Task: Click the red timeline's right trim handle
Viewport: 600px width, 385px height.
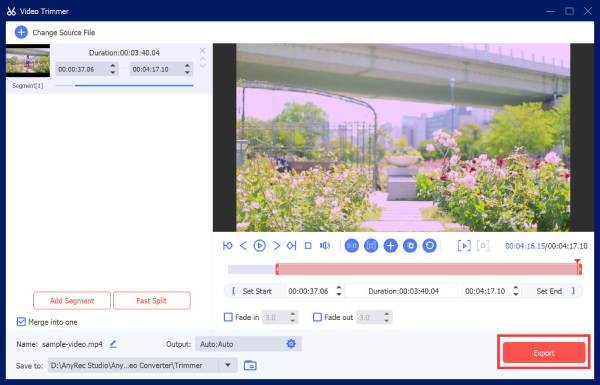Action: click(x=580, y=269)
